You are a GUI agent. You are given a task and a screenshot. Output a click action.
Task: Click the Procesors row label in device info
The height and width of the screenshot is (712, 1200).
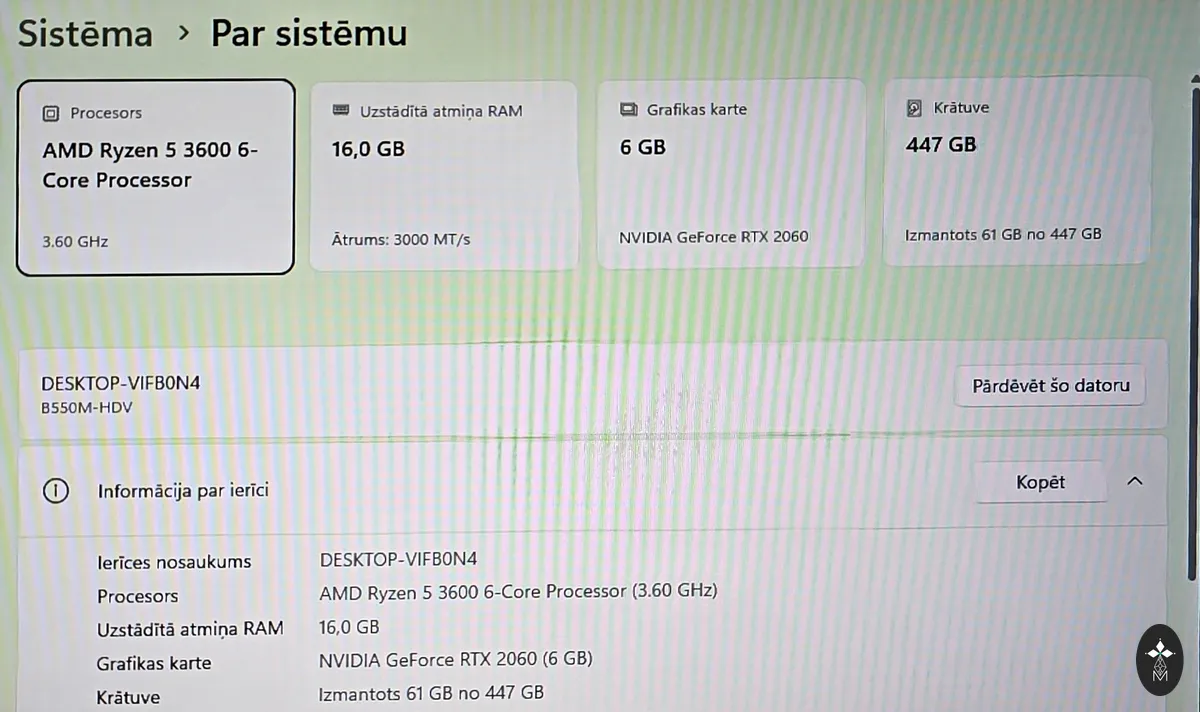137,596
